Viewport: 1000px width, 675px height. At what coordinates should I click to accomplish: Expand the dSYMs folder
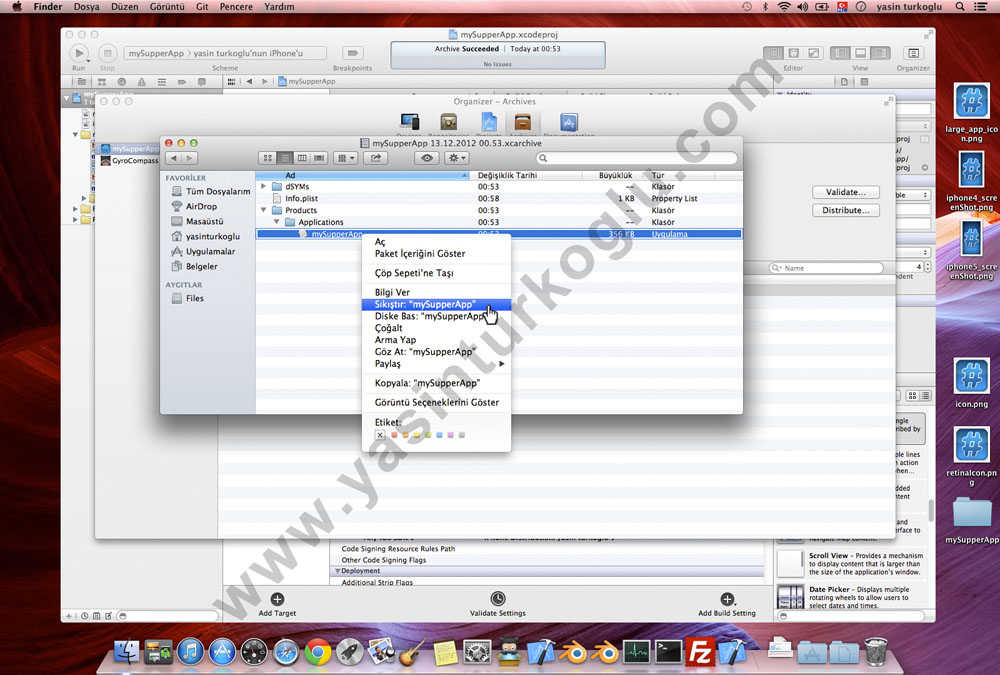tap(263, 186)
